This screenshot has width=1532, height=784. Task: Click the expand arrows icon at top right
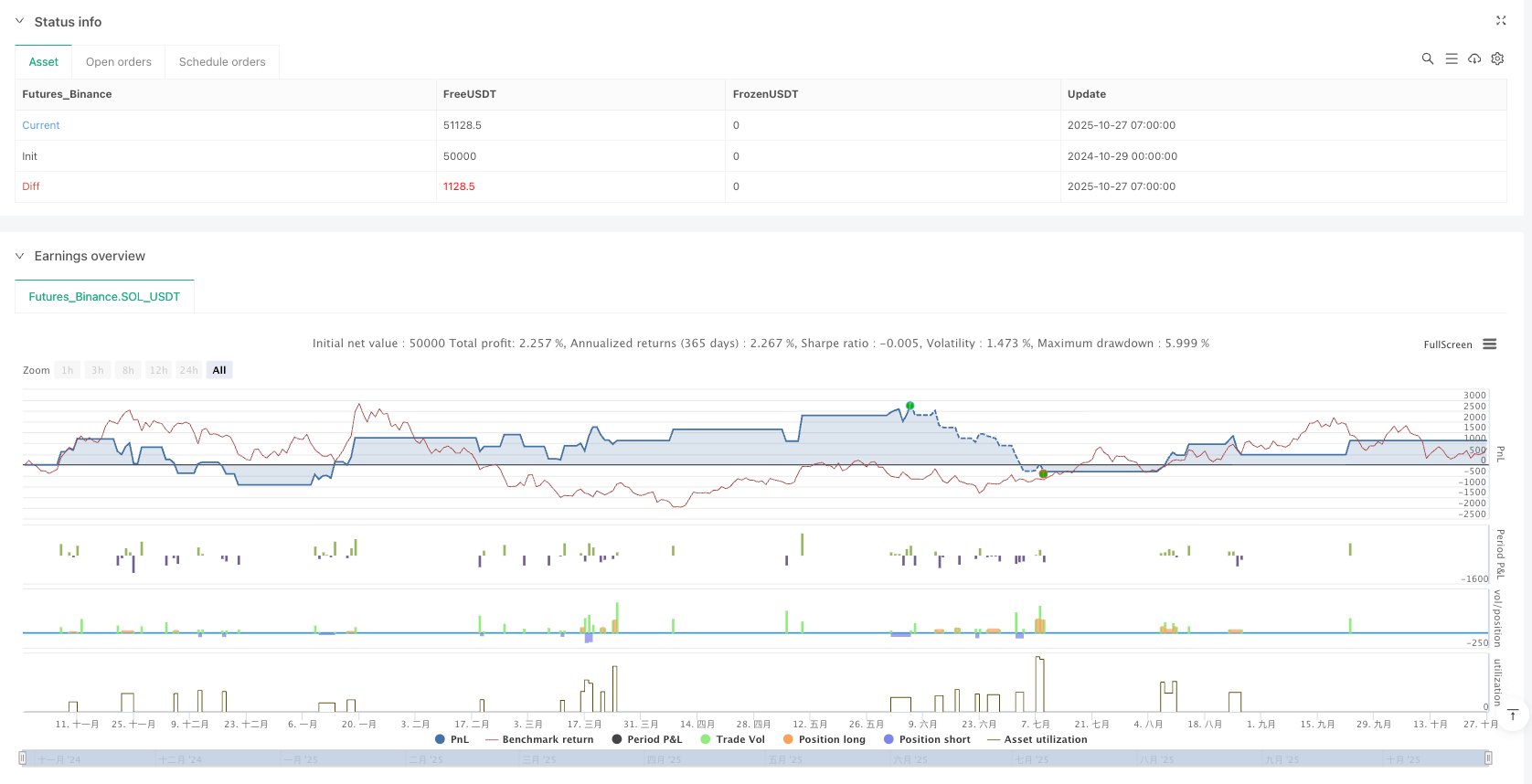1500,20
